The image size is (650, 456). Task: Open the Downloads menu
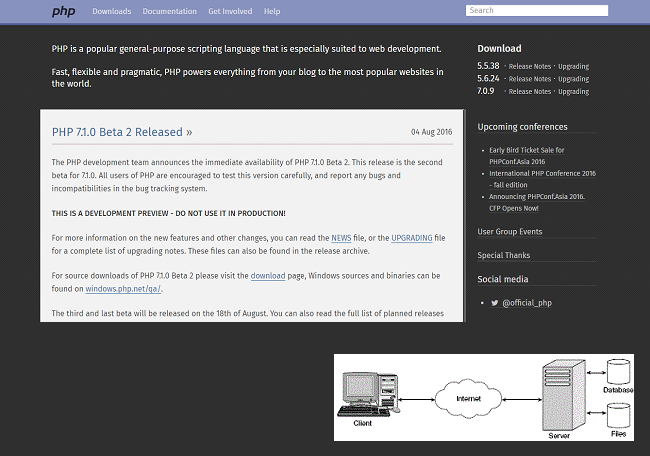click(112, 12)
